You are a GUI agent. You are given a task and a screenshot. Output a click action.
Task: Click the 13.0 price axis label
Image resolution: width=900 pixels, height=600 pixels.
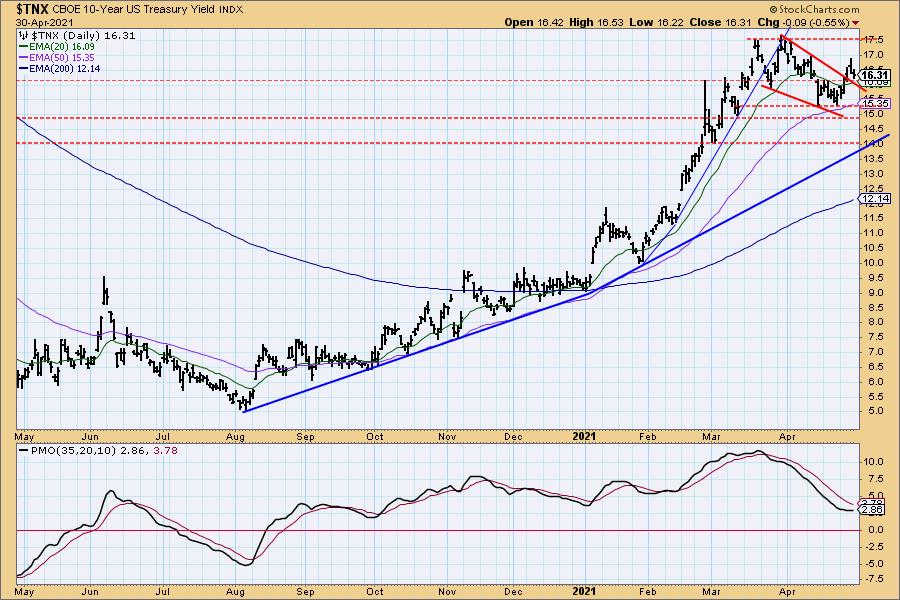click(872, 173)
